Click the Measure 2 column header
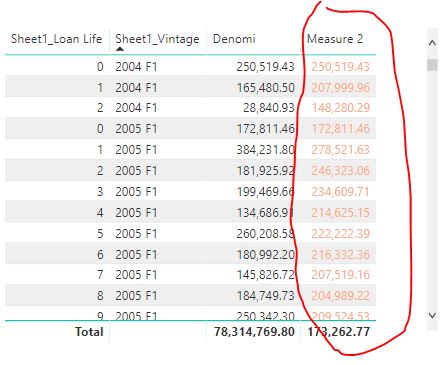 (x=335, y=39)
